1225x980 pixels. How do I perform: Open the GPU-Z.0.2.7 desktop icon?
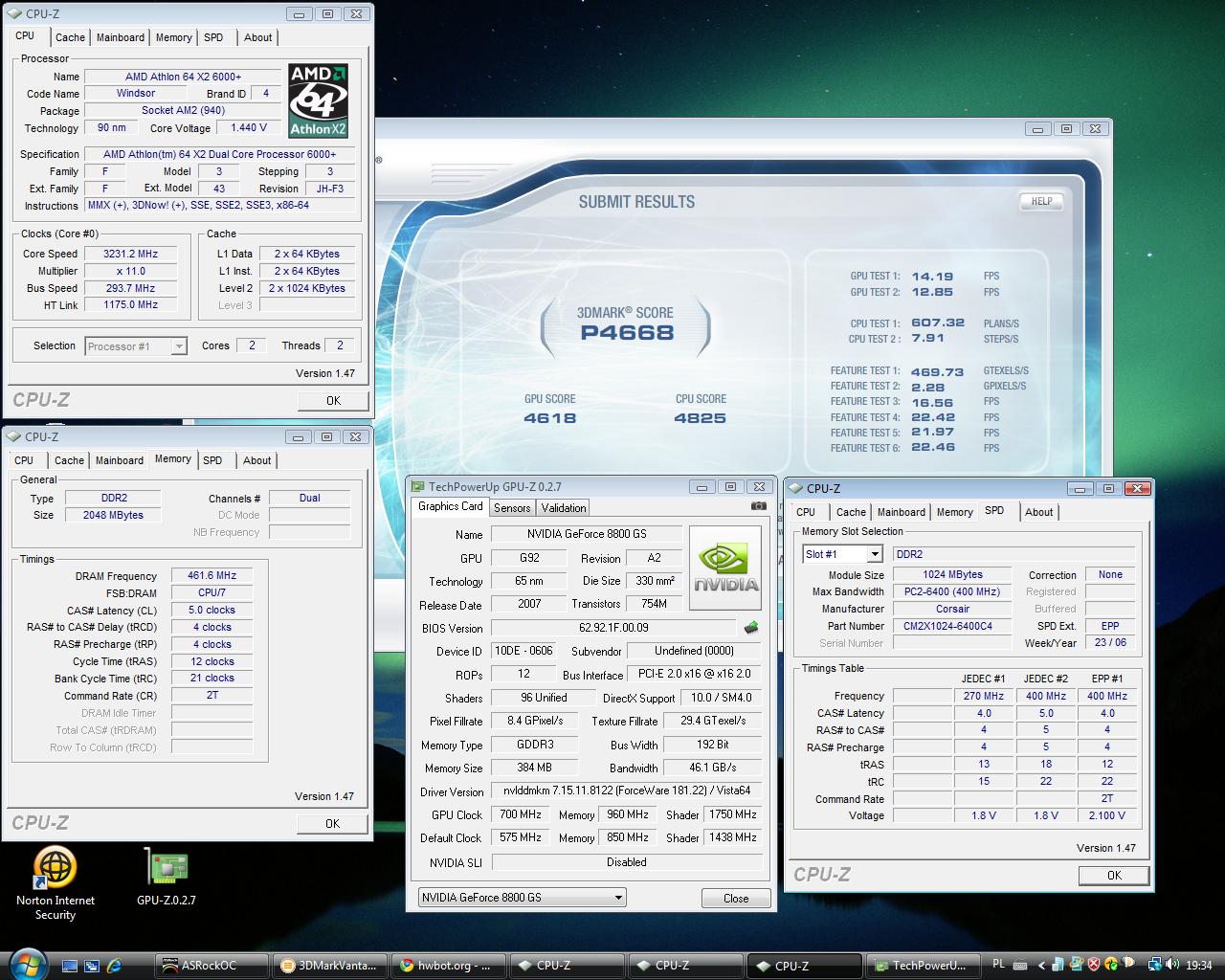click(x=167, y=878)
